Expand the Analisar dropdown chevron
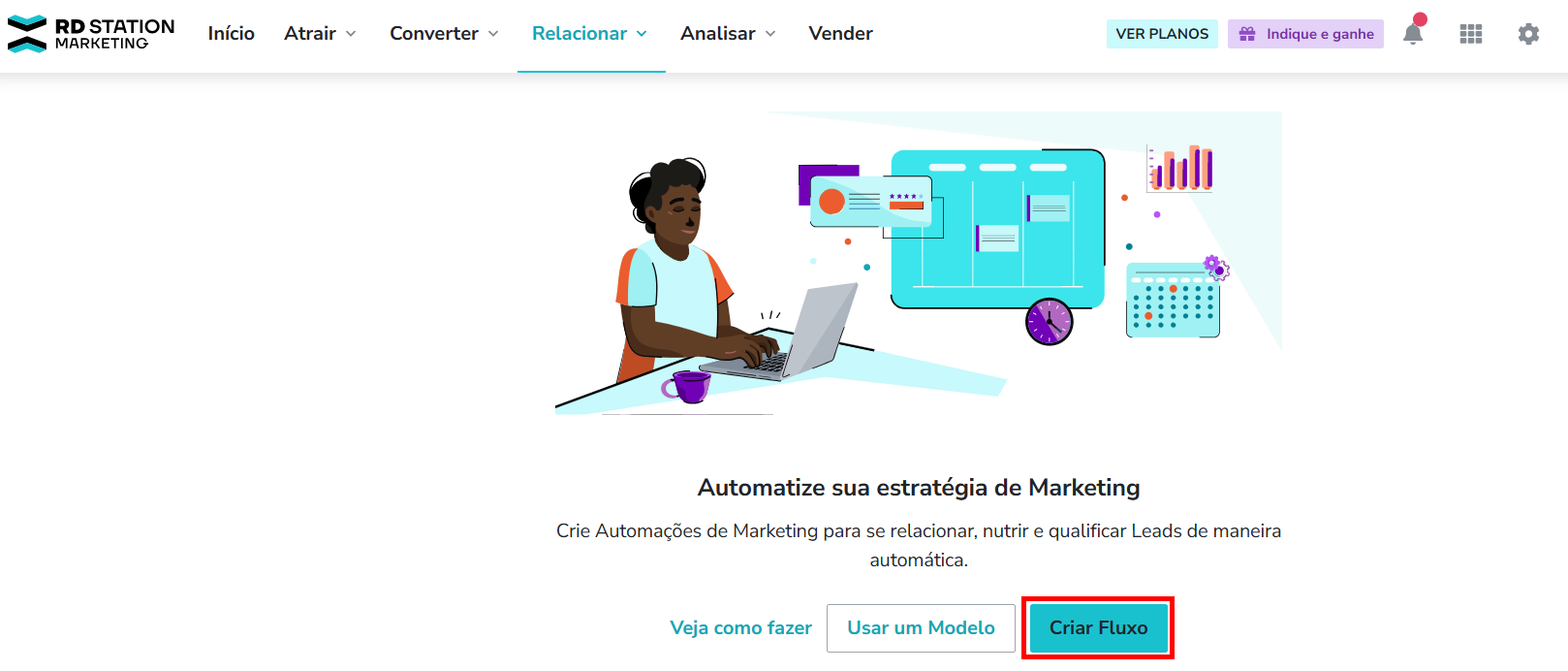Screen dimensions: 1568x671 tap(770, 34)
